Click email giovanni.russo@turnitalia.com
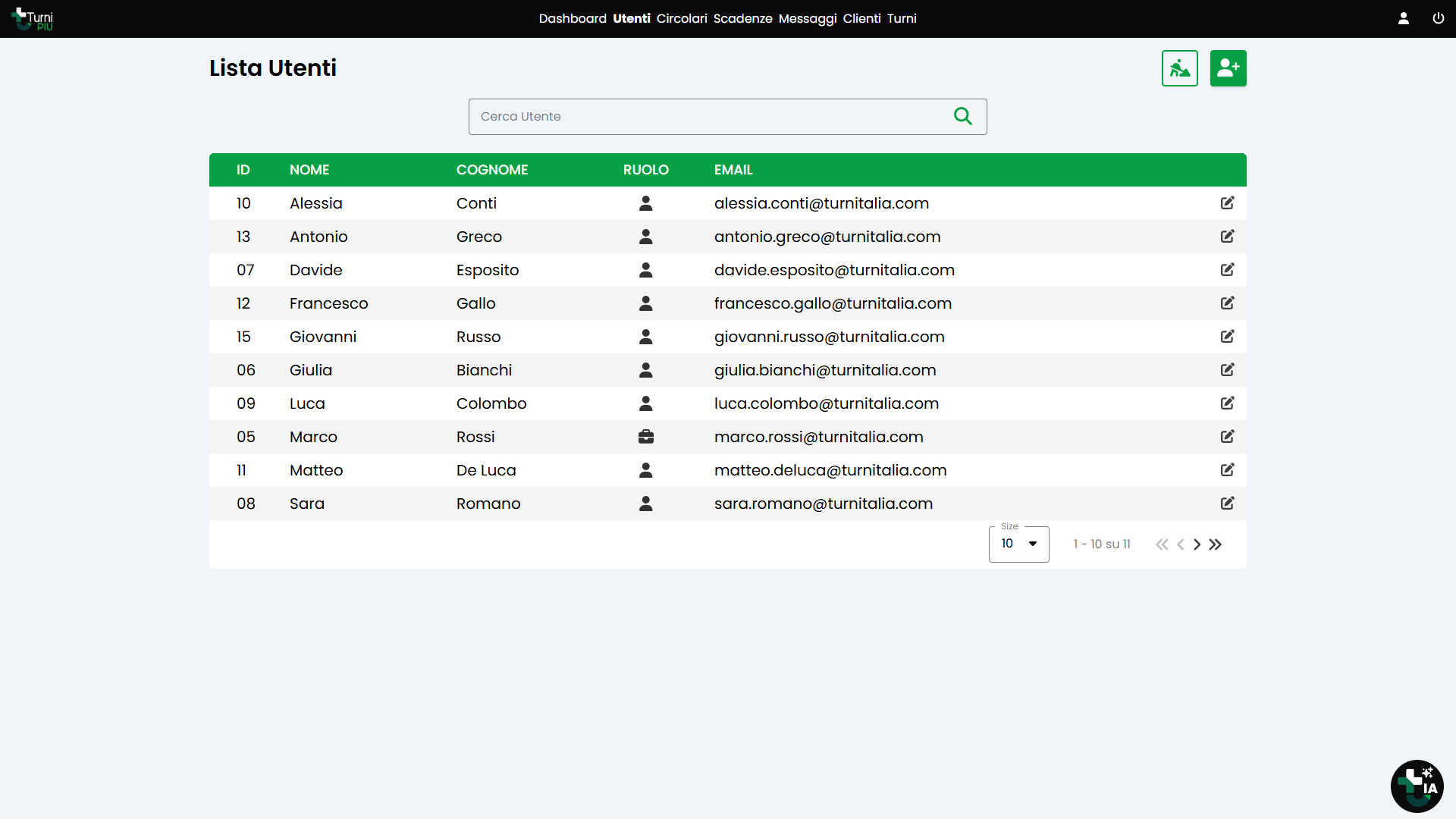1456x819 pixels. [830, 337]
